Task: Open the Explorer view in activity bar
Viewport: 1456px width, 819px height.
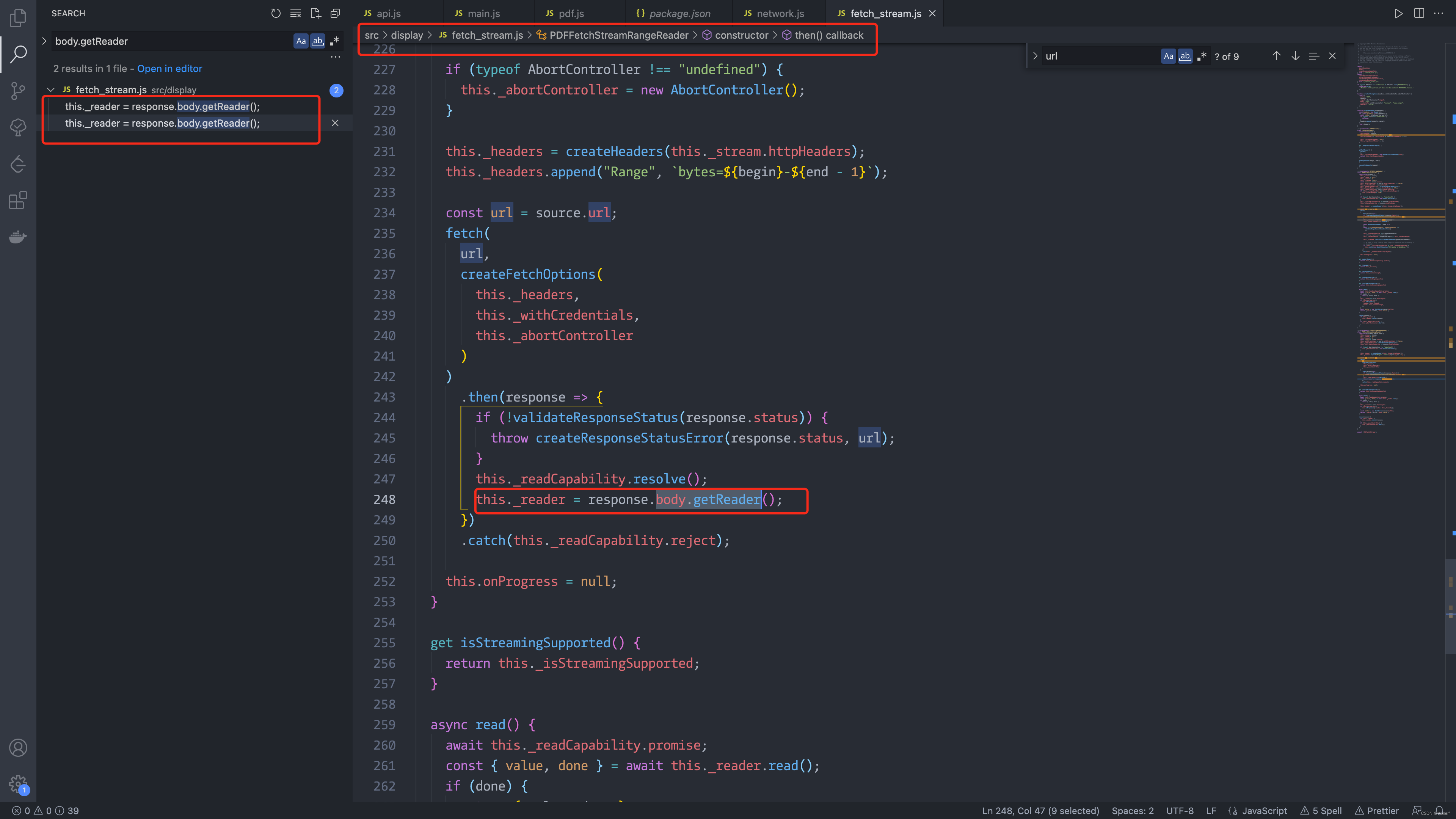Action: coord(18,18)
